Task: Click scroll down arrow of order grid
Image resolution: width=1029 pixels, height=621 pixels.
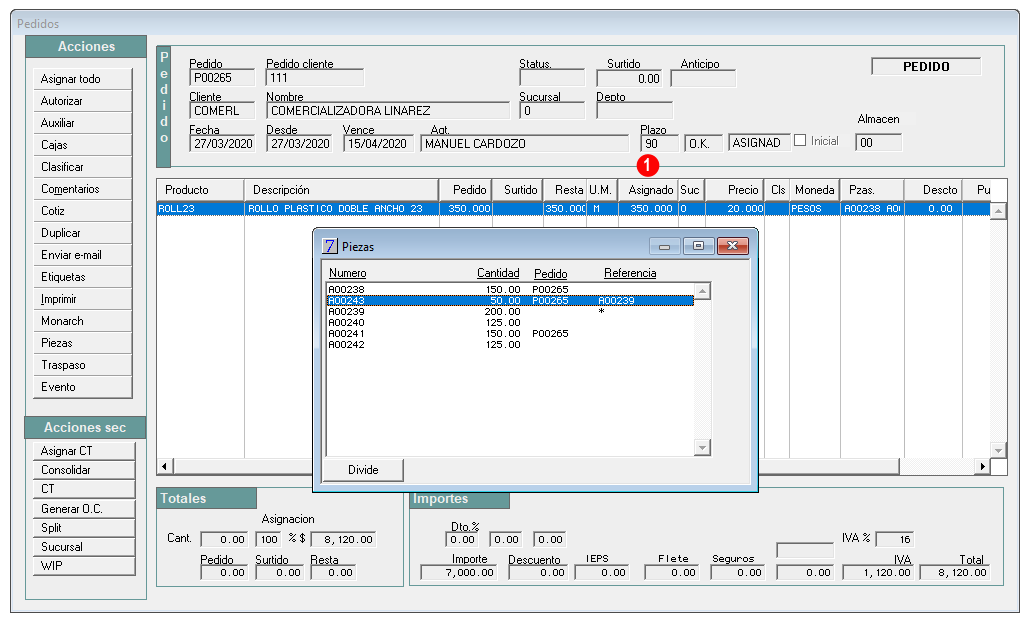Action: 998,450
